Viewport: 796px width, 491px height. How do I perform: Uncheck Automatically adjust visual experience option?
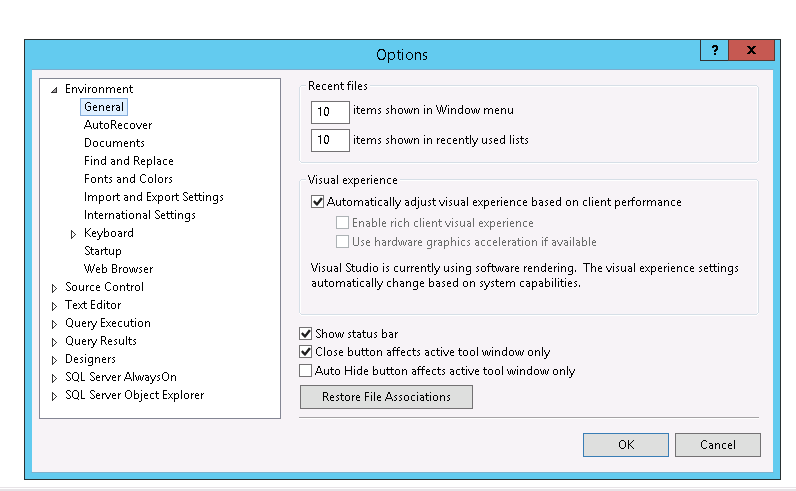click(x=318, y=202)
